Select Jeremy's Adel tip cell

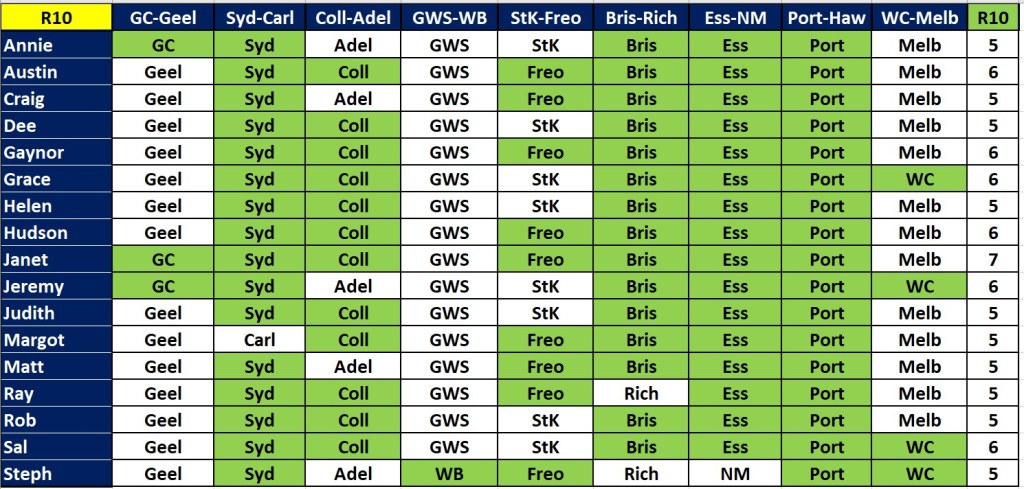pos(353,287)
